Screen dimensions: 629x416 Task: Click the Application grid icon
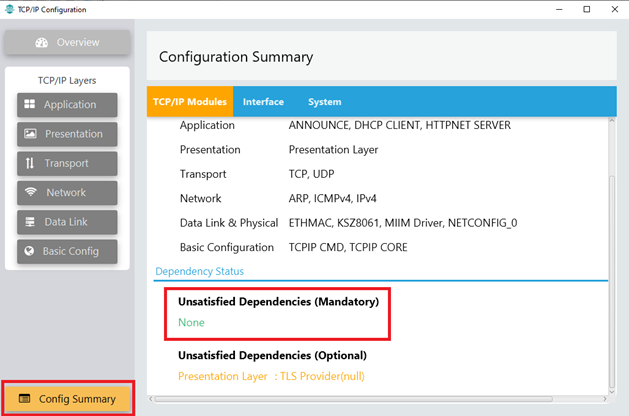coord(30,104)
